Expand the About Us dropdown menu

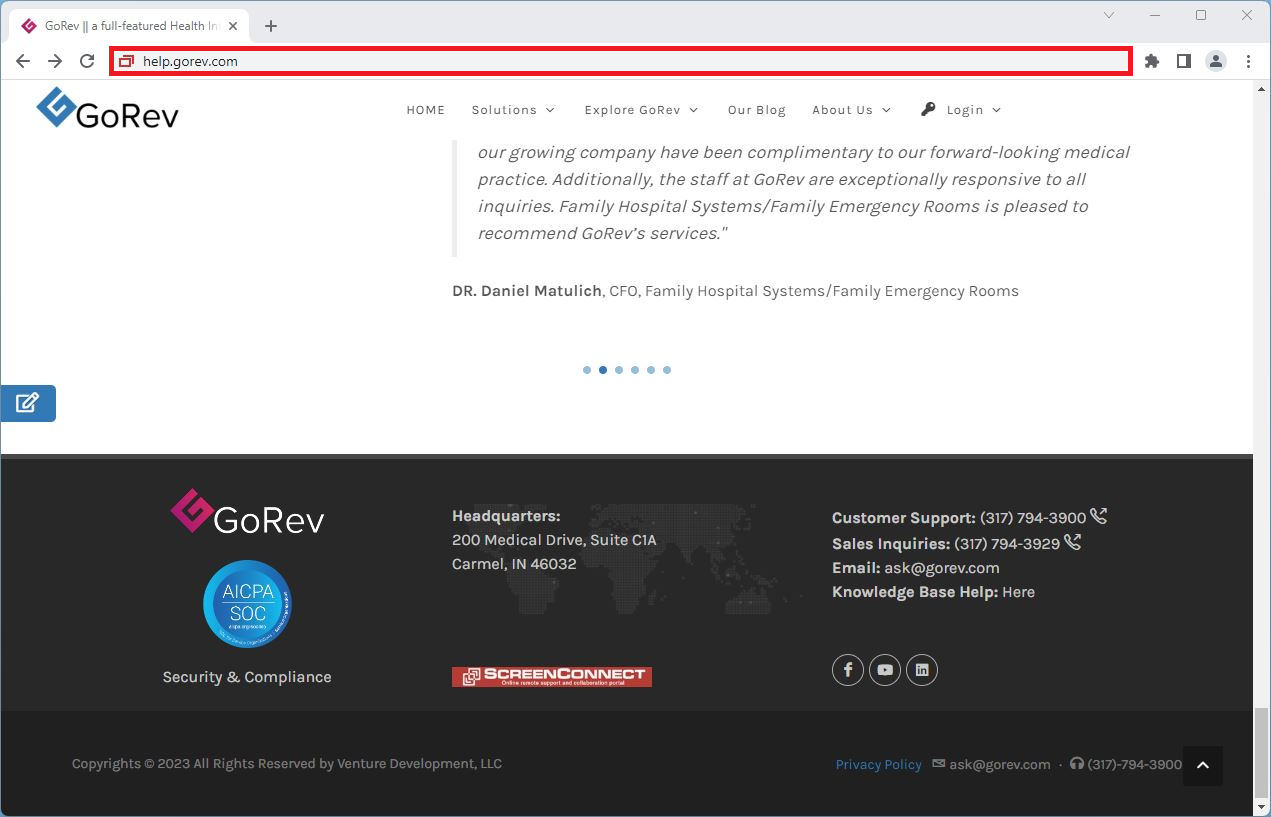[x=851, y=110]
